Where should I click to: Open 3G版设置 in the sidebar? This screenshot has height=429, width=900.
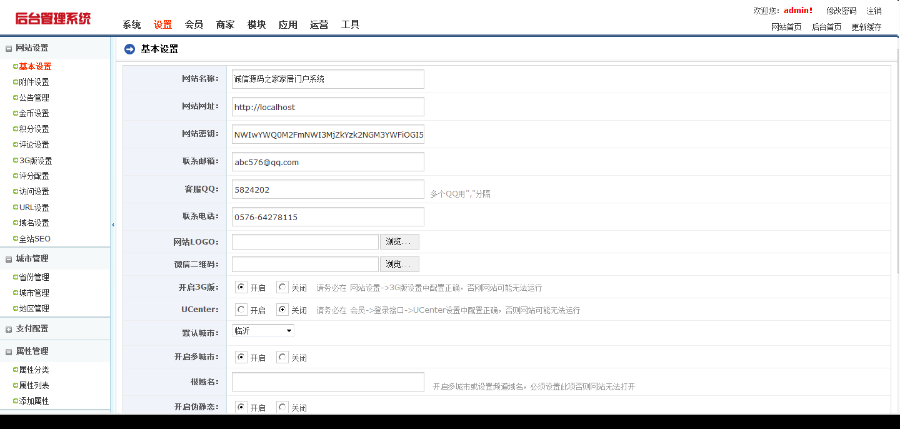point(36,161)
